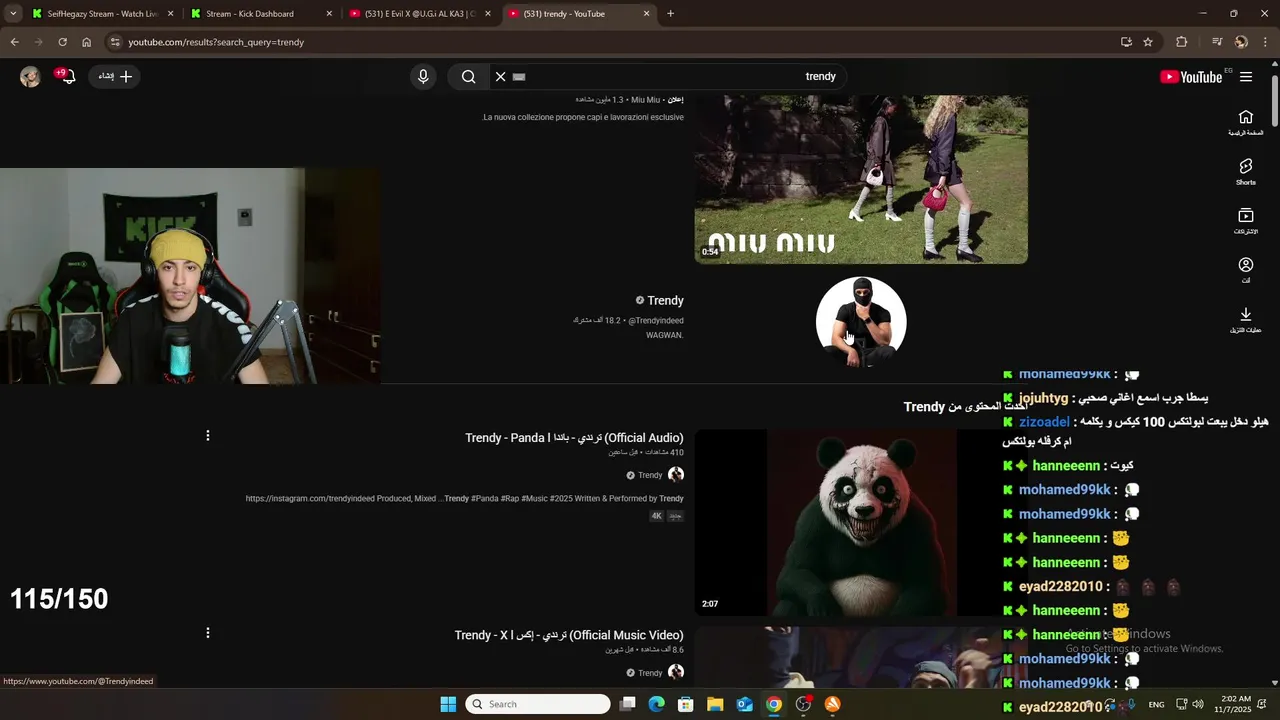Viewport: 1280px width, 720px height.
Task: Click the install app icon in address bar
Action: pos(1126,42)
